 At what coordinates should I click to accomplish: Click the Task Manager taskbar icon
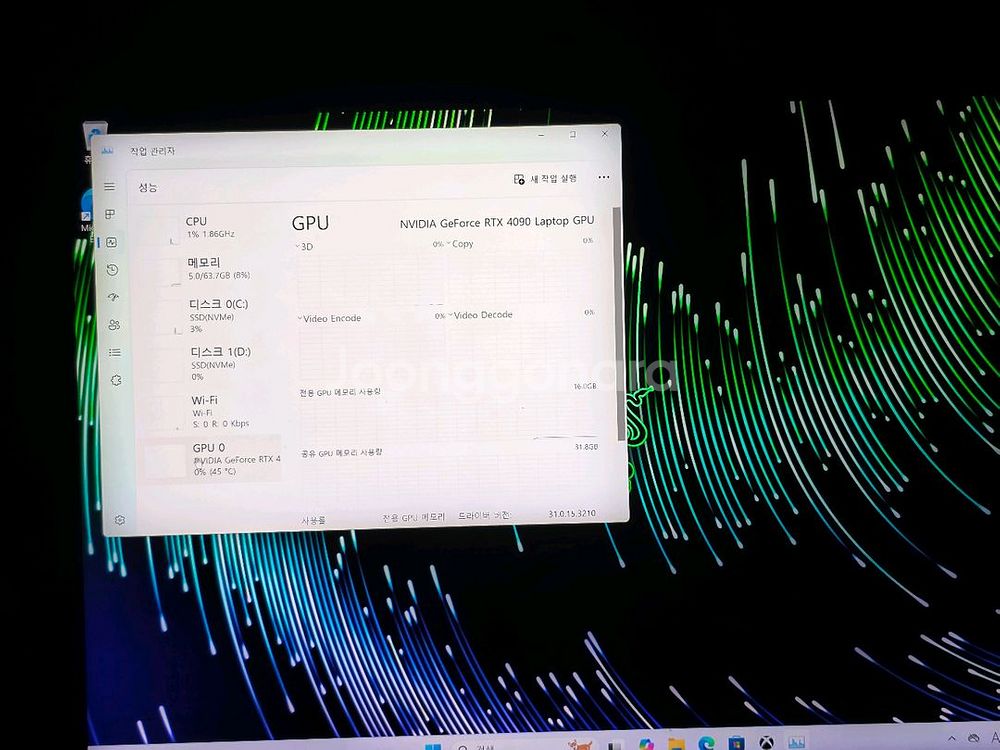[796, 742]
